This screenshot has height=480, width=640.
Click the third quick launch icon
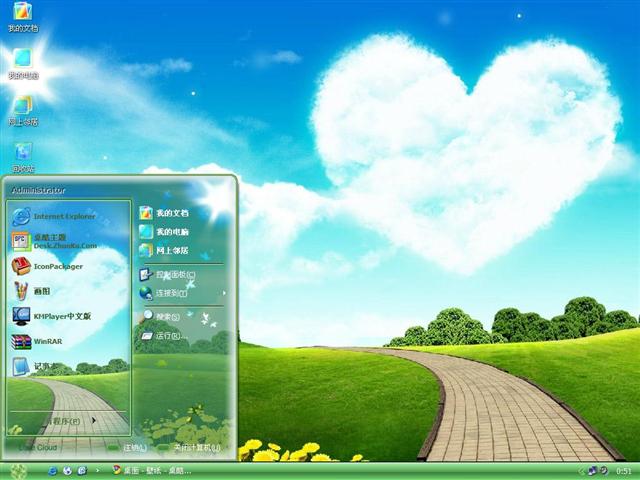[82, 471]
